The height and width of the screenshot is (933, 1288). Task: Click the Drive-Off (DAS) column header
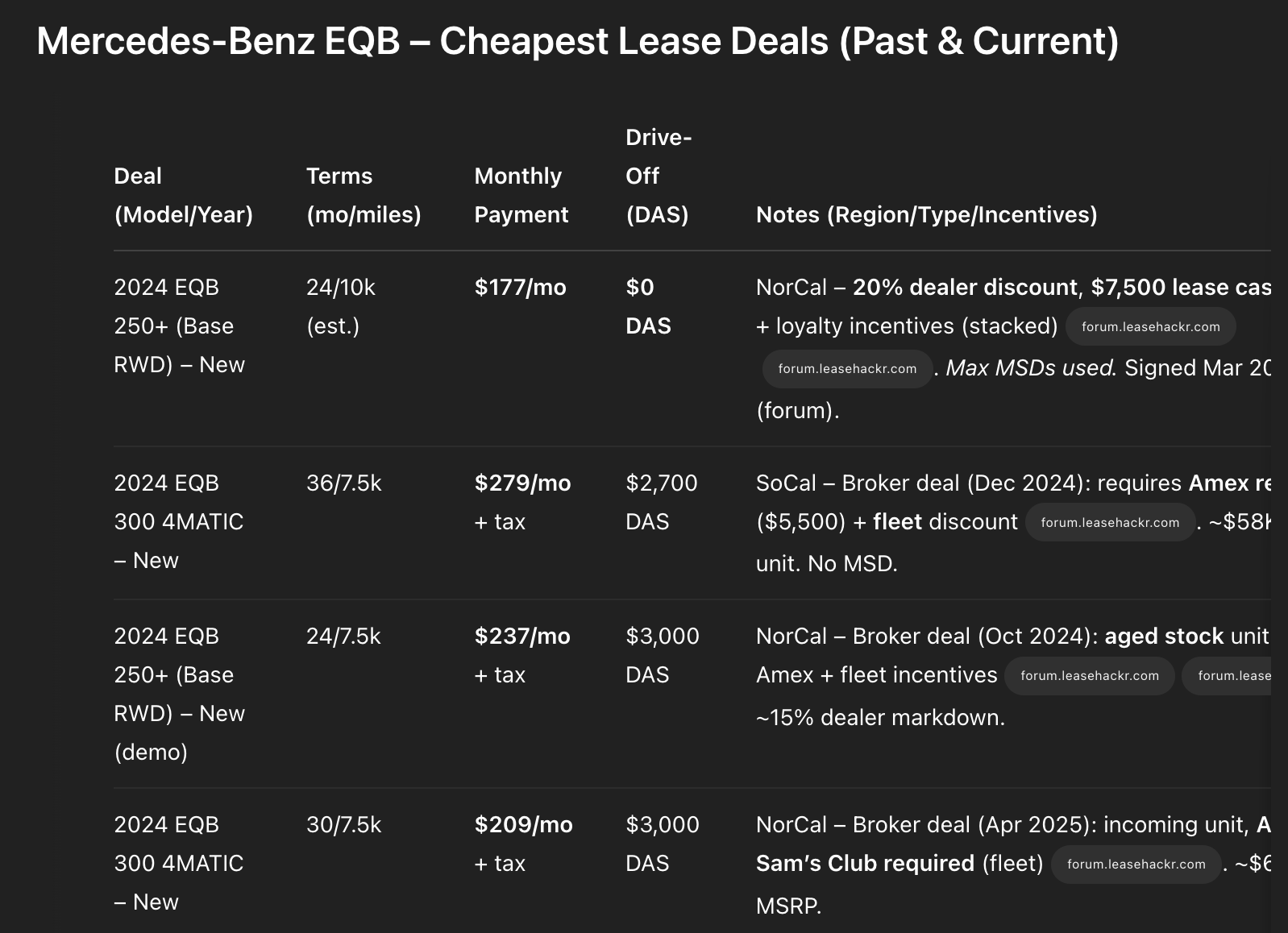pos(659,176)
